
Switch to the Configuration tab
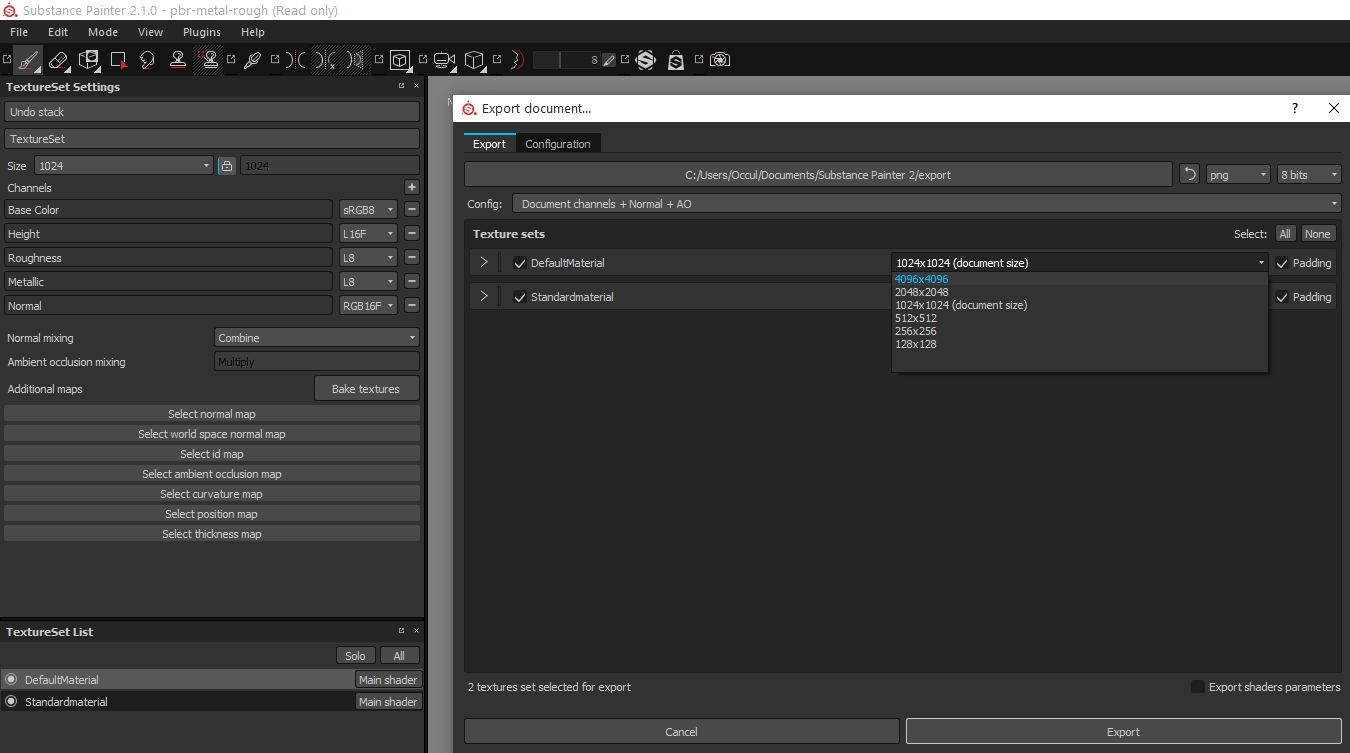558,144
